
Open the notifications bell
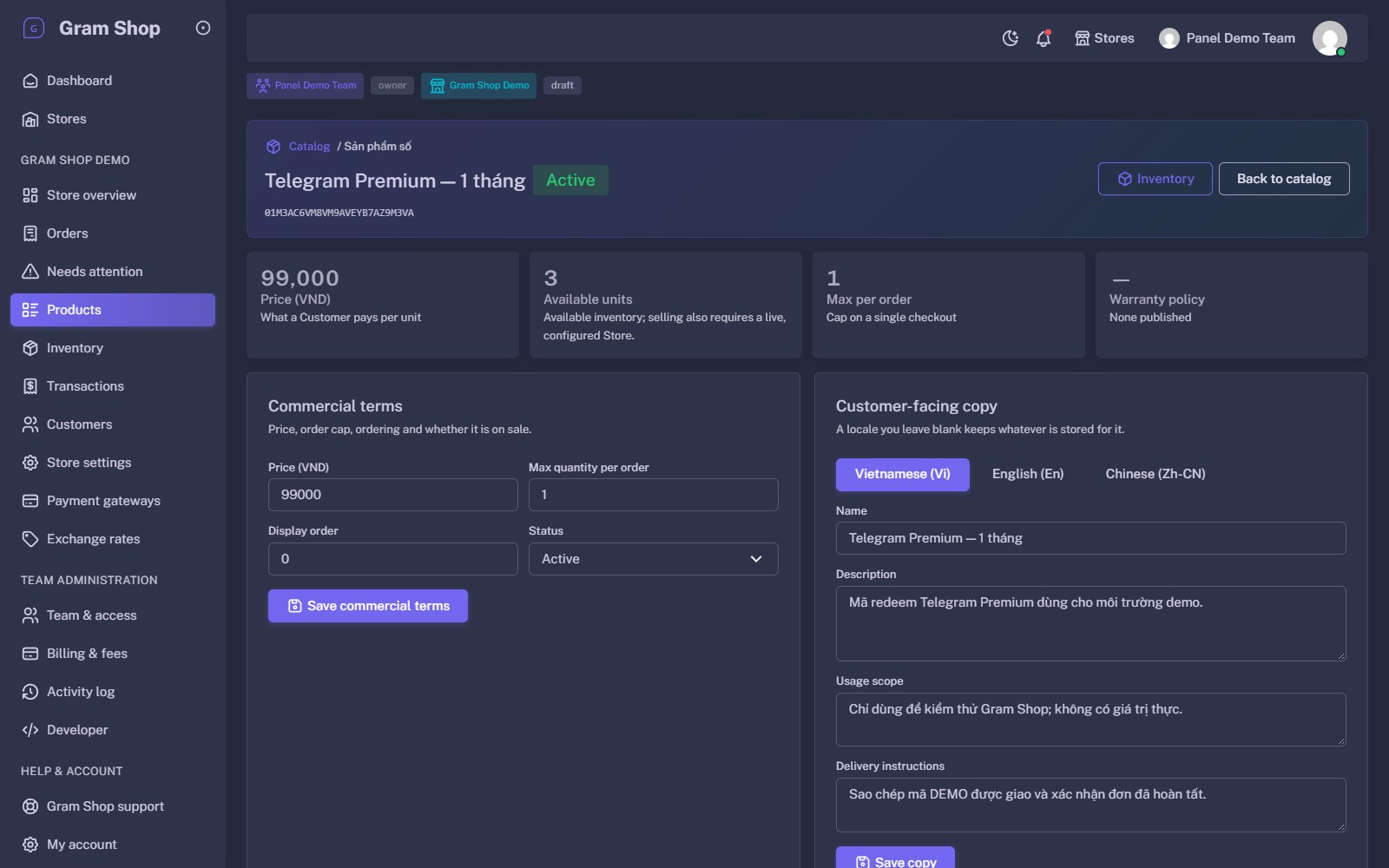click(x=1043, y=38)
